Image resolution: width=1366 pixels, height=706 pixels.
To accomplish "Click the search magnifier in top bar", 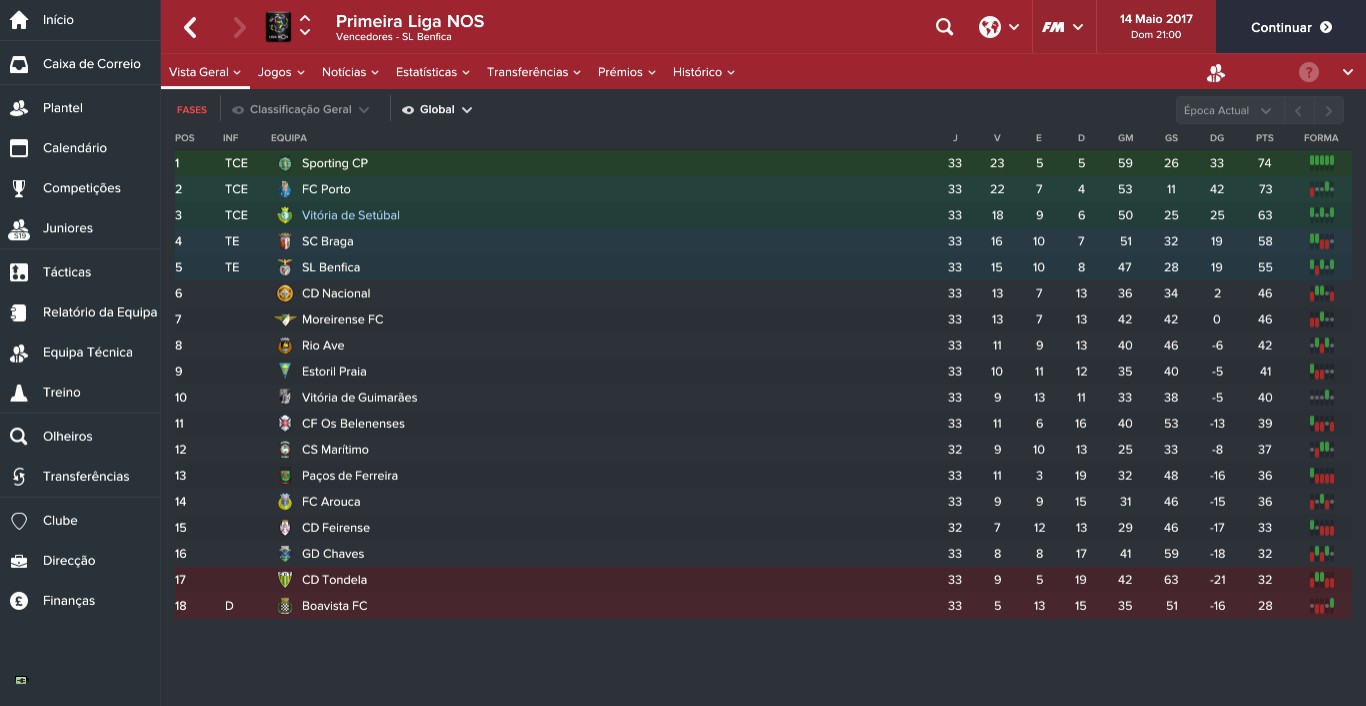I will (944, 28).
